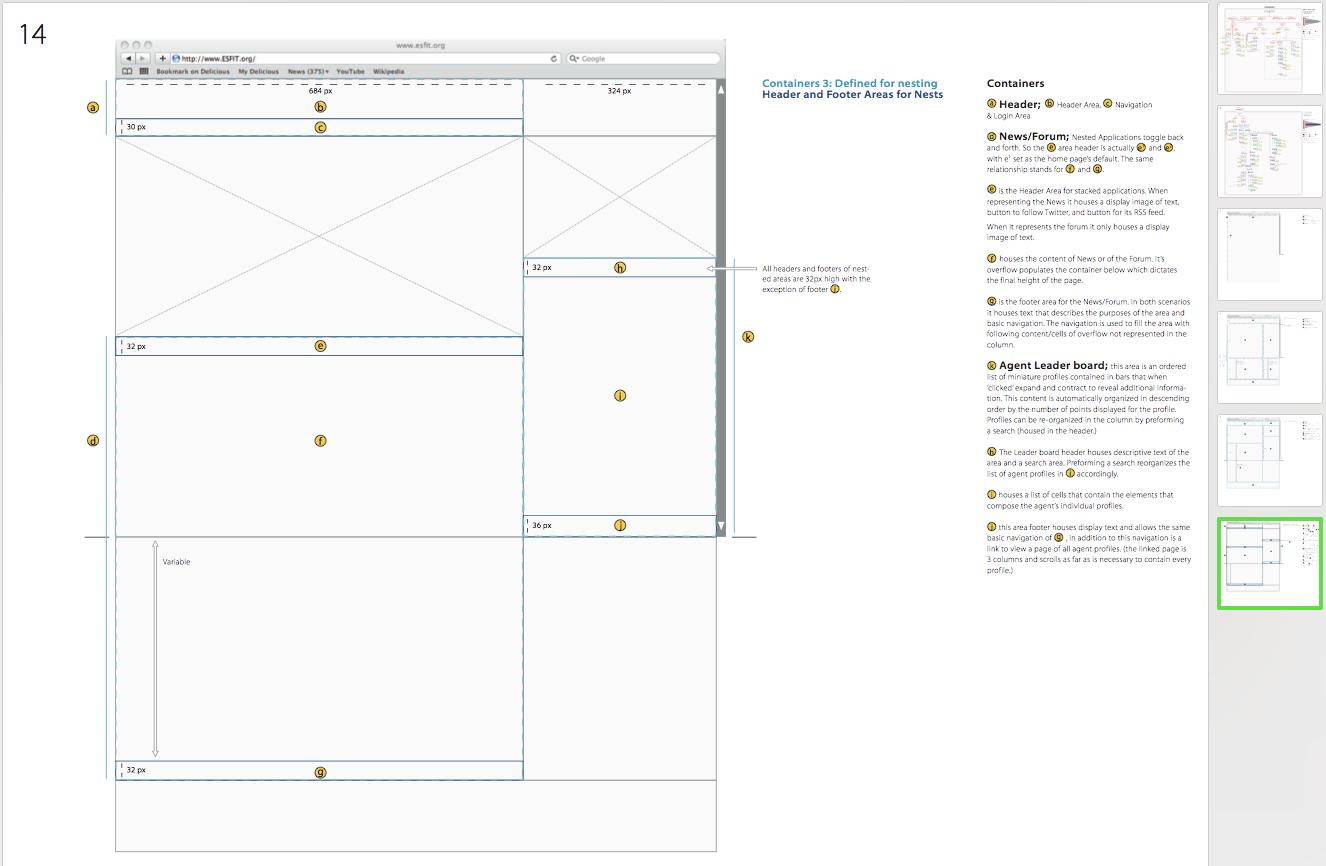Click marker i in the right wireframe column
This screenshot has height=866, width=1326.
(620, 396)
